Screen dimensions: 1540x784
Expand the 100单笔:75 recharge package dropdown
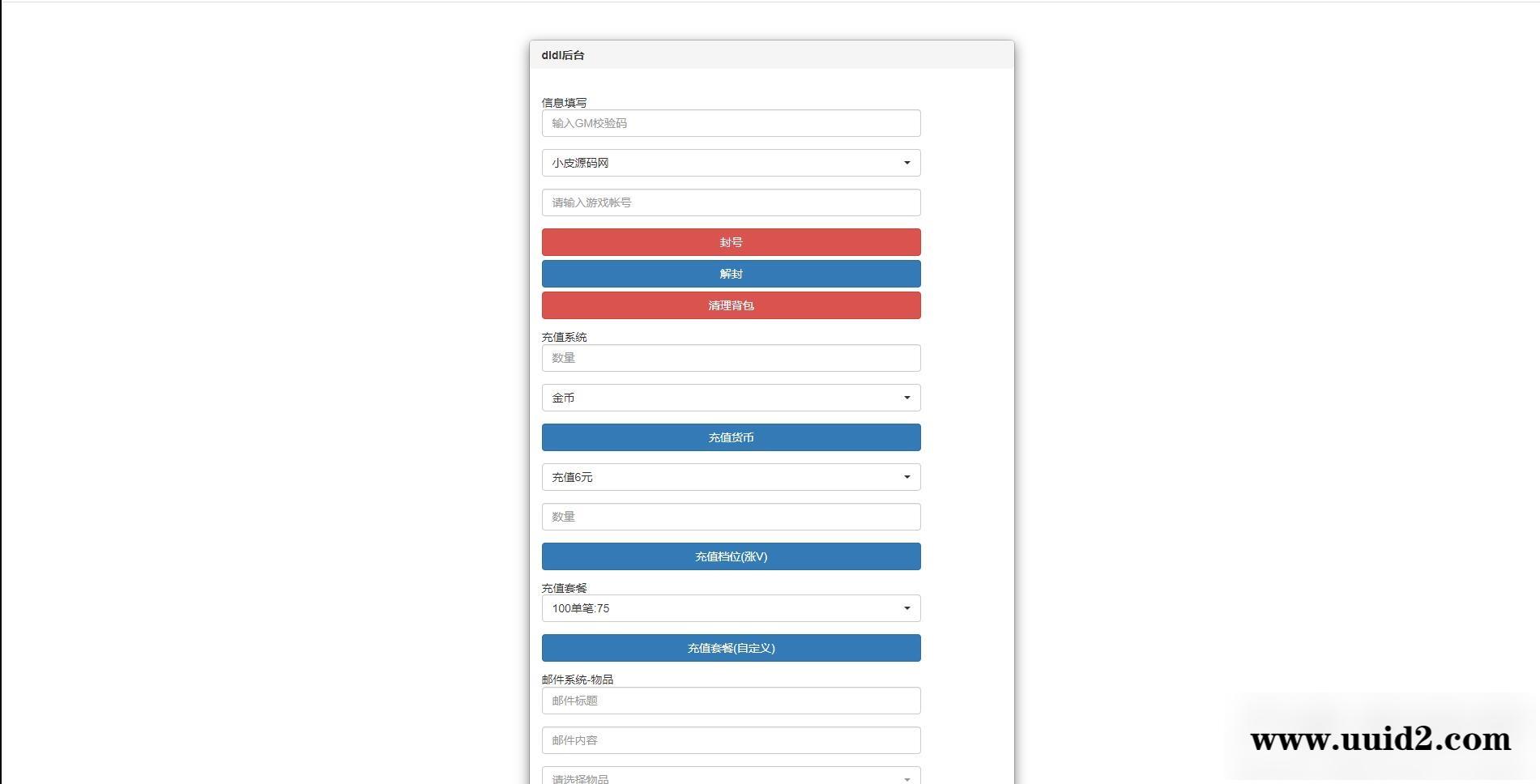[x=730, y=607]
